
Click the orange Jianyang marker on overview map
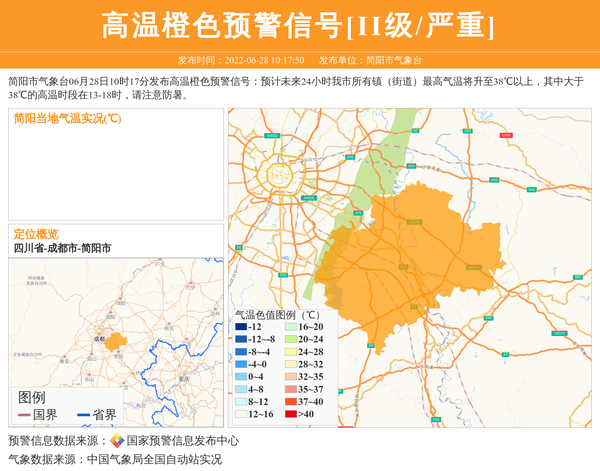click(x=116, y=342)
